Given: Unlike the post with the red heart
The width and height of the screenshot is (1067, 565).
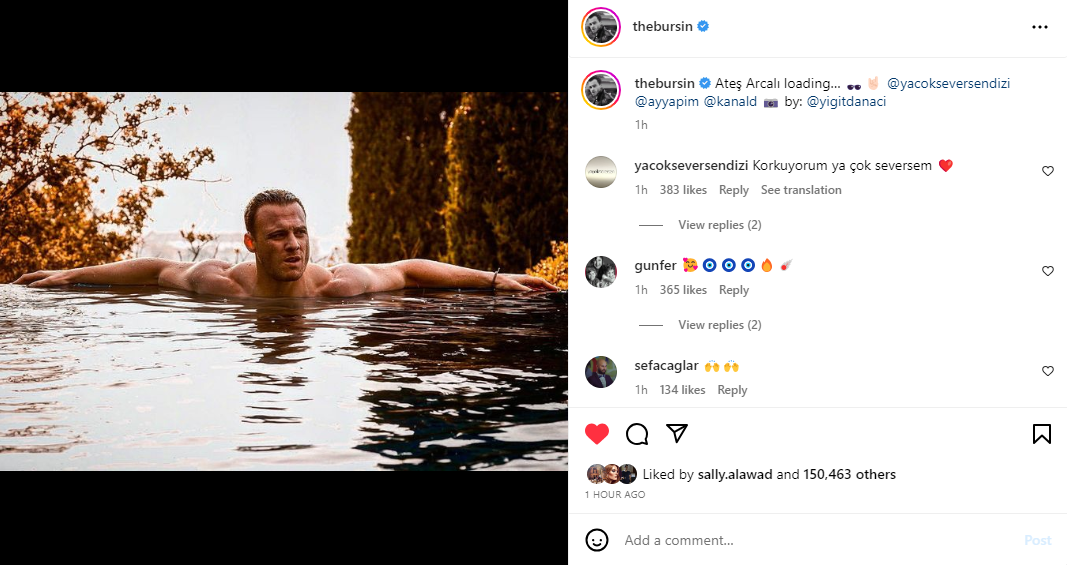Looking at the screenshot, I should point(597,434).
